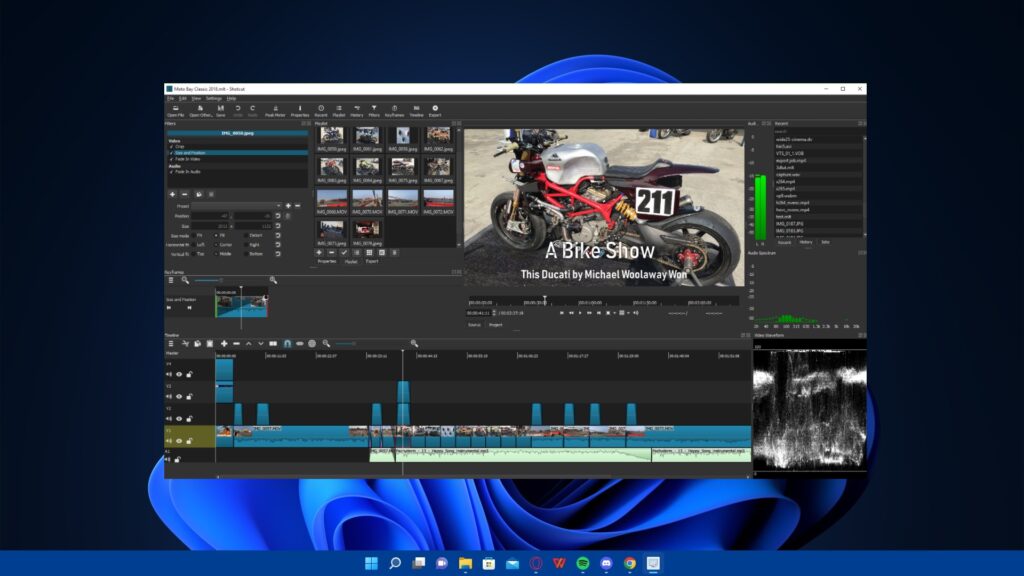1024x576 pixels.
Task: Click the playlist update checkmark icon
Action: [344, 253]
